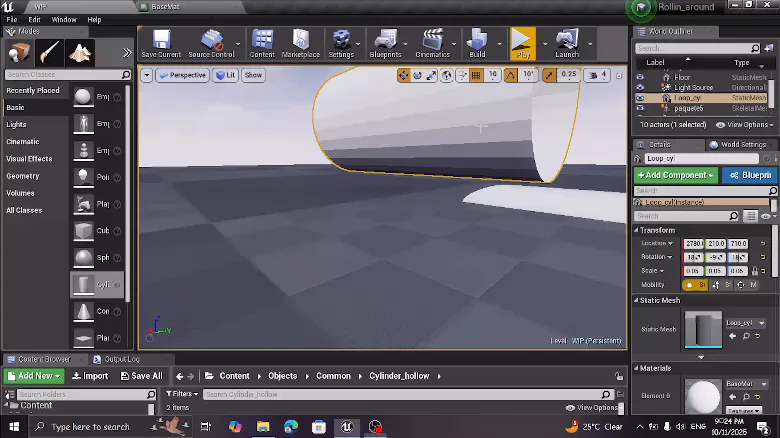Viewport: 780px width, 438px height.
Task: Open Add Component dropdown
Action: click(676, 175)
